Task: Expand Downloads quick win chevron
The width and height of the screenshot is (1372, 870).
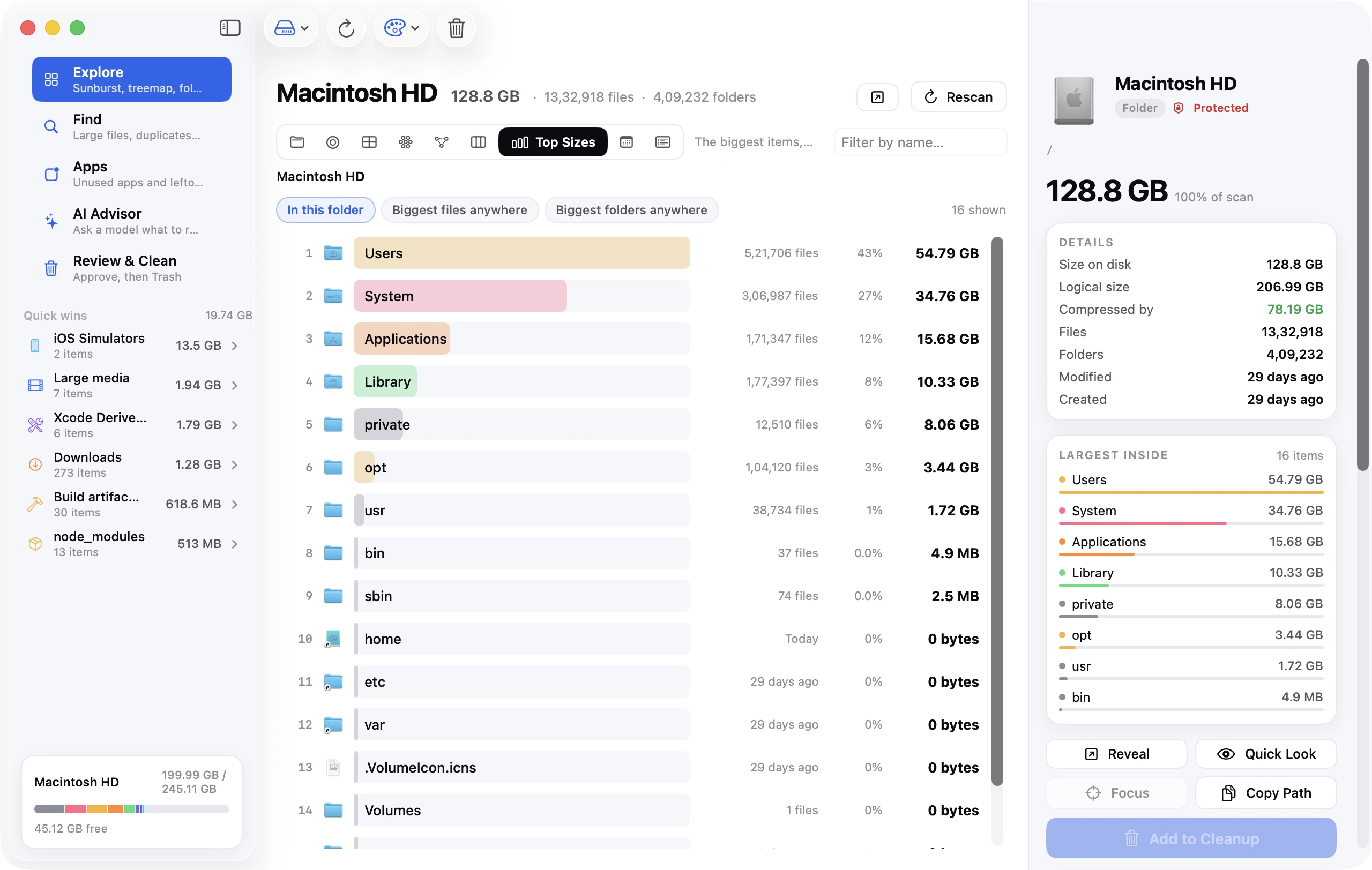Action: pos(235,464)
